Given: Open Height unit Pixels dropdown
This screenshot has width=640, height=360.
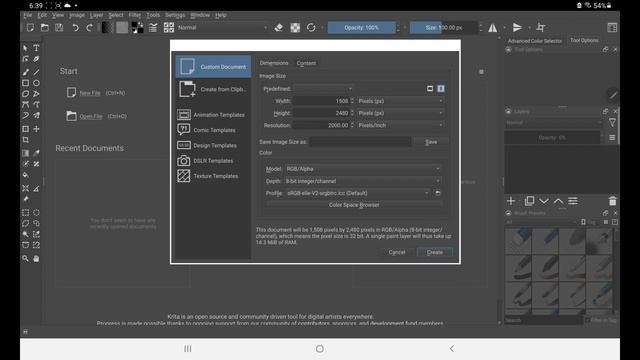Looking at the screenshot, I should click(400, 113).
